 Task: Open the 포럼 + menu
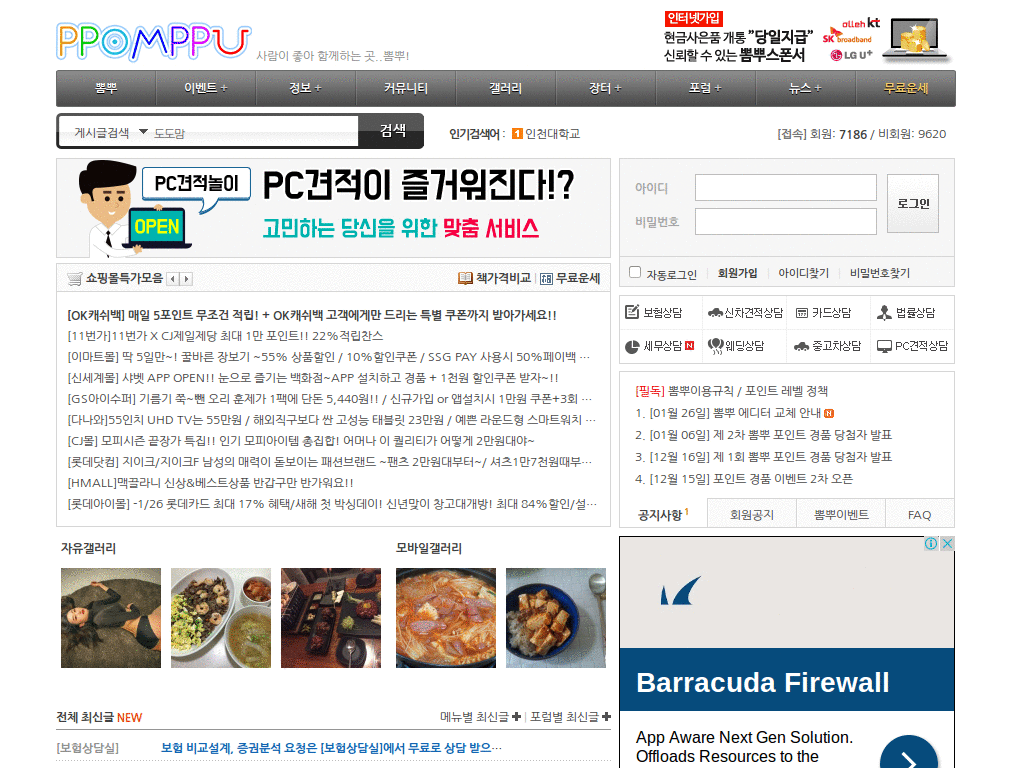tap(705, 88)
